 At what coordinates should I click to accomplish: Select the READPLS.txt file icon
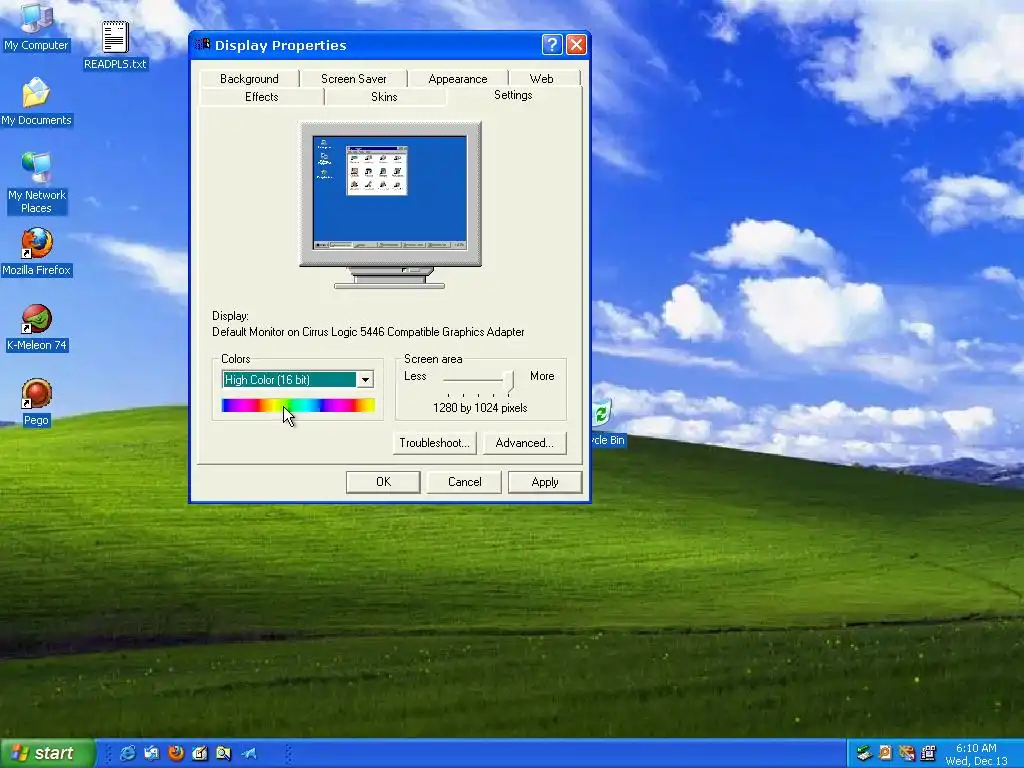(115, 44)
